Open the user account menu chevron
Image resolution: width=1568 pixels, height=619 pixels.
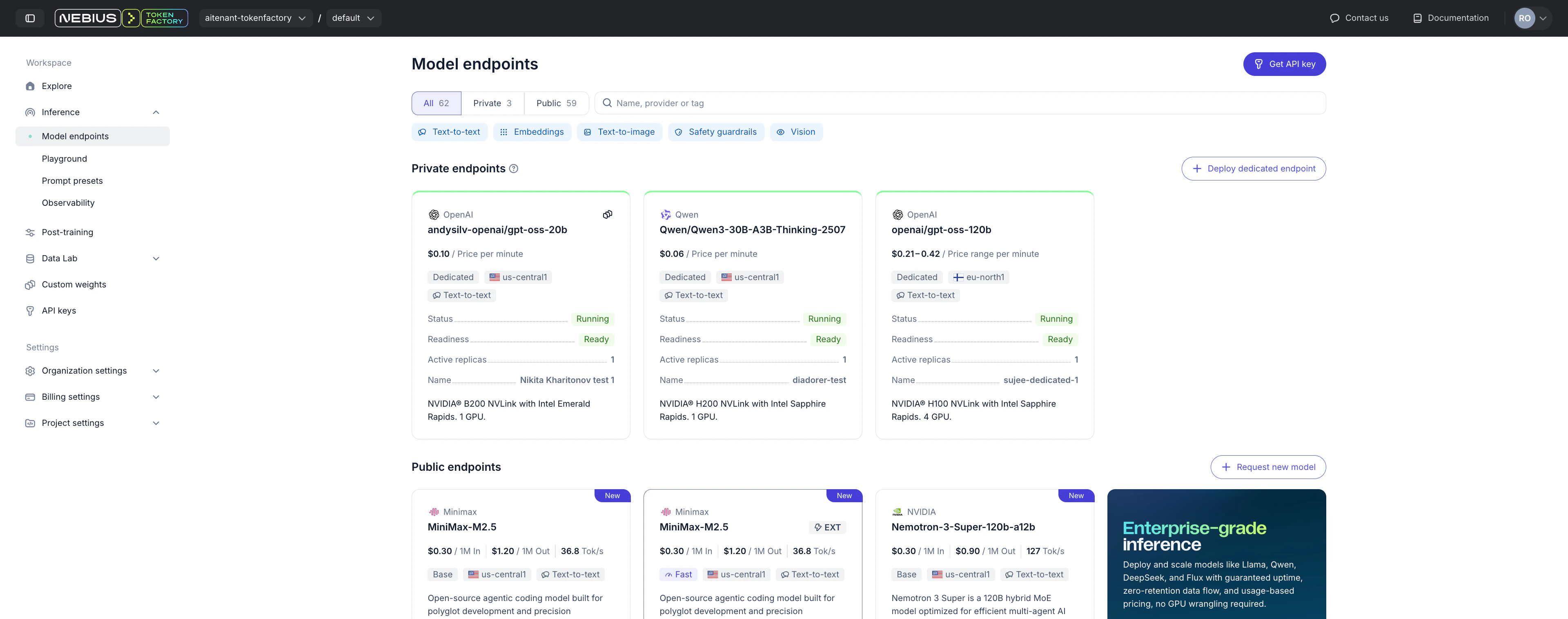click(x=1543, y=18)
